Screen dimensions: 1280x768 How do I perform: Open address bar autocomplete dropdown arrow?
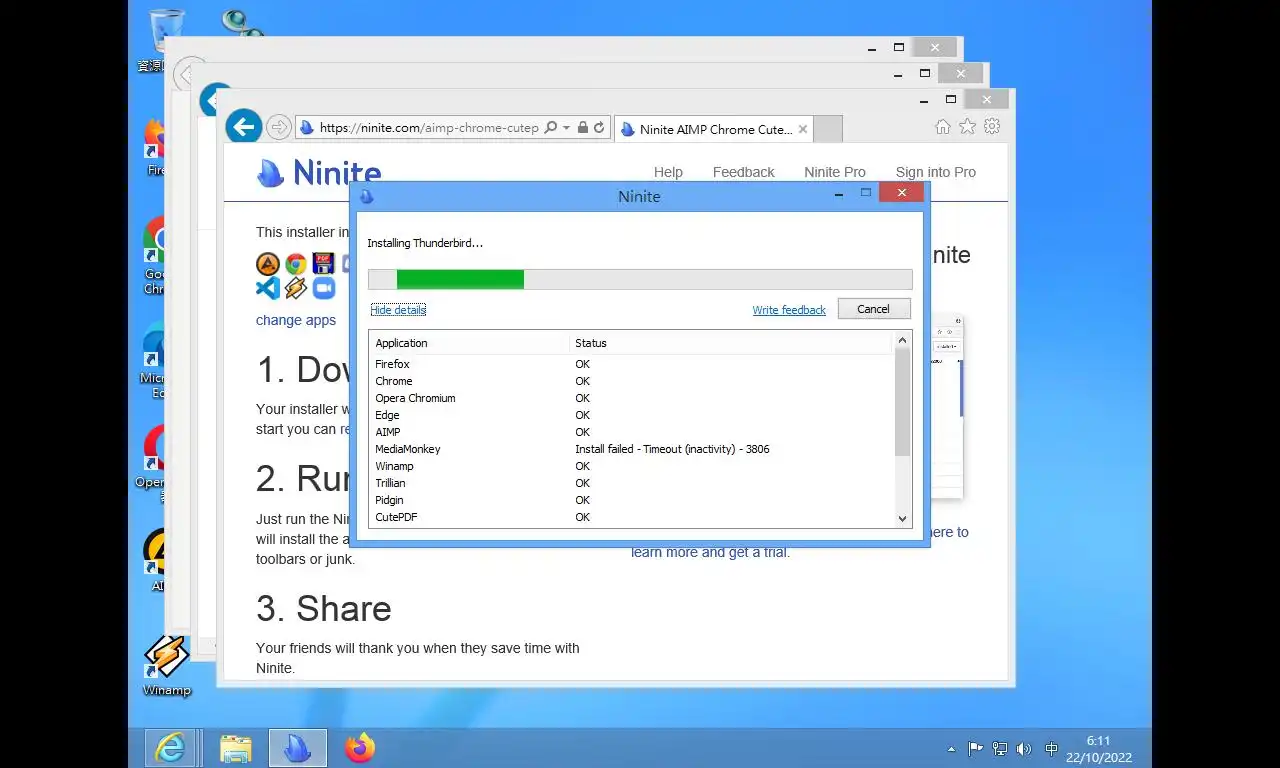point(566,127)
